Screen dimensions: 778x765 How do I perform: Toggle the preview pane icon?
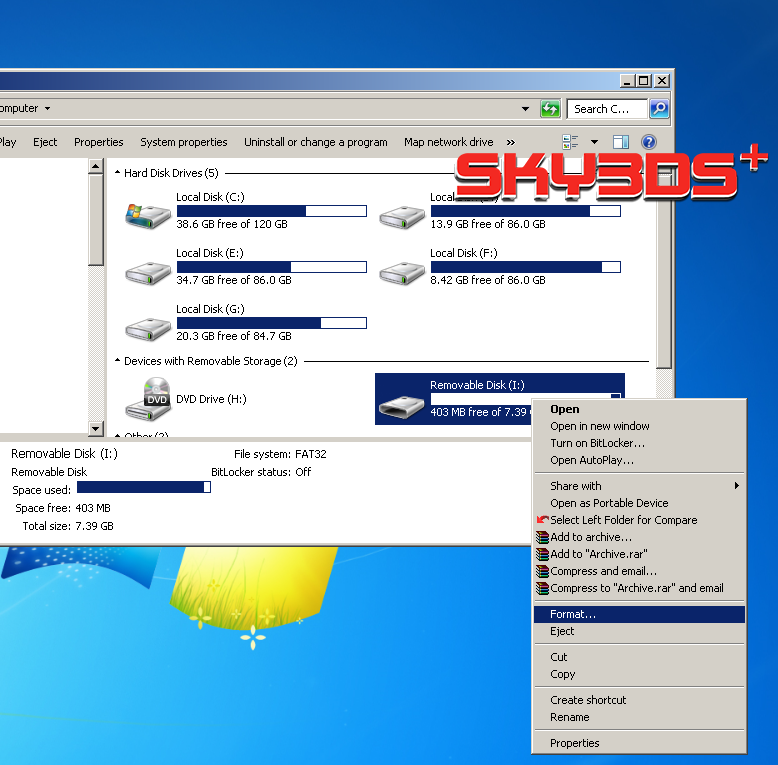click(x=620, y=142)
